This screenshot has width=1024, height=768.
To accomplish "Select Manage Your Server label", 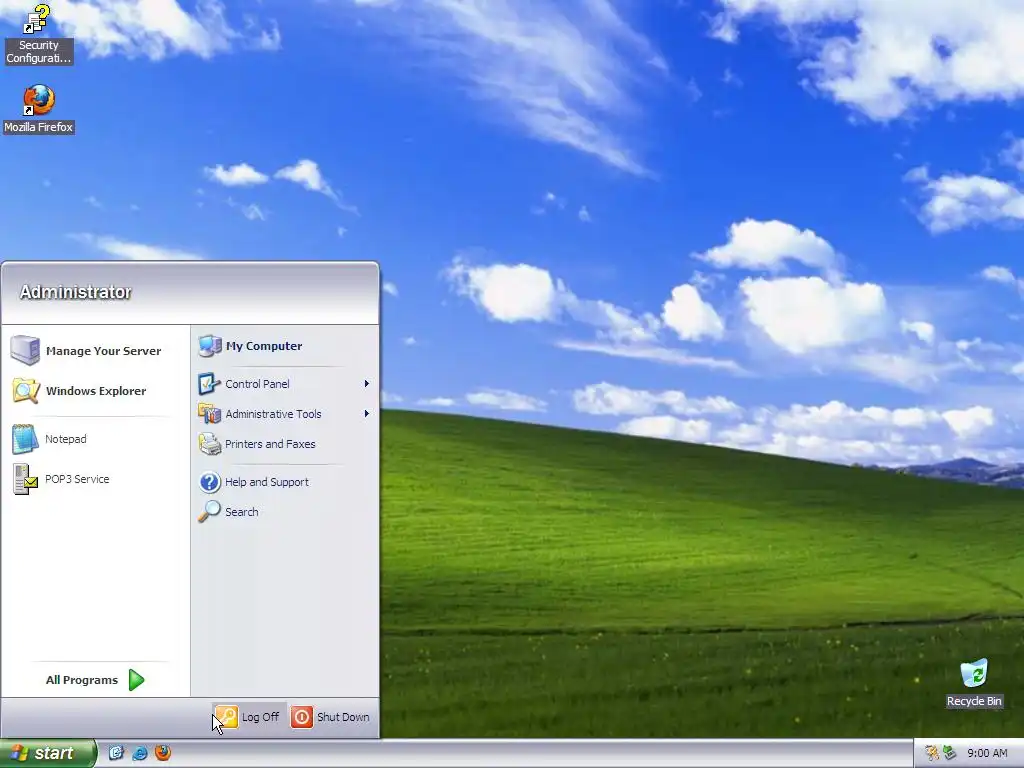I will pos(103,351).
